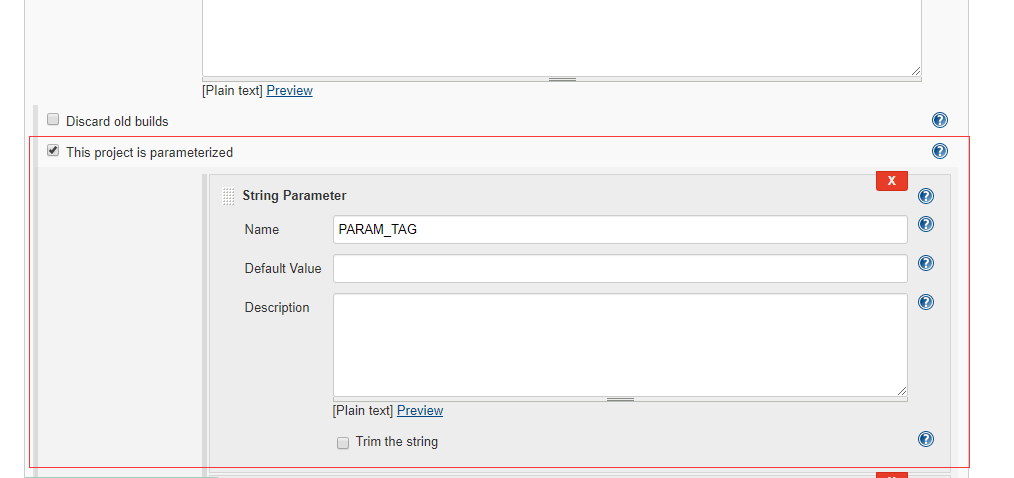
Task: Open help icon beside the Name field
Action: pyautogui.click(x=926, y=225)
